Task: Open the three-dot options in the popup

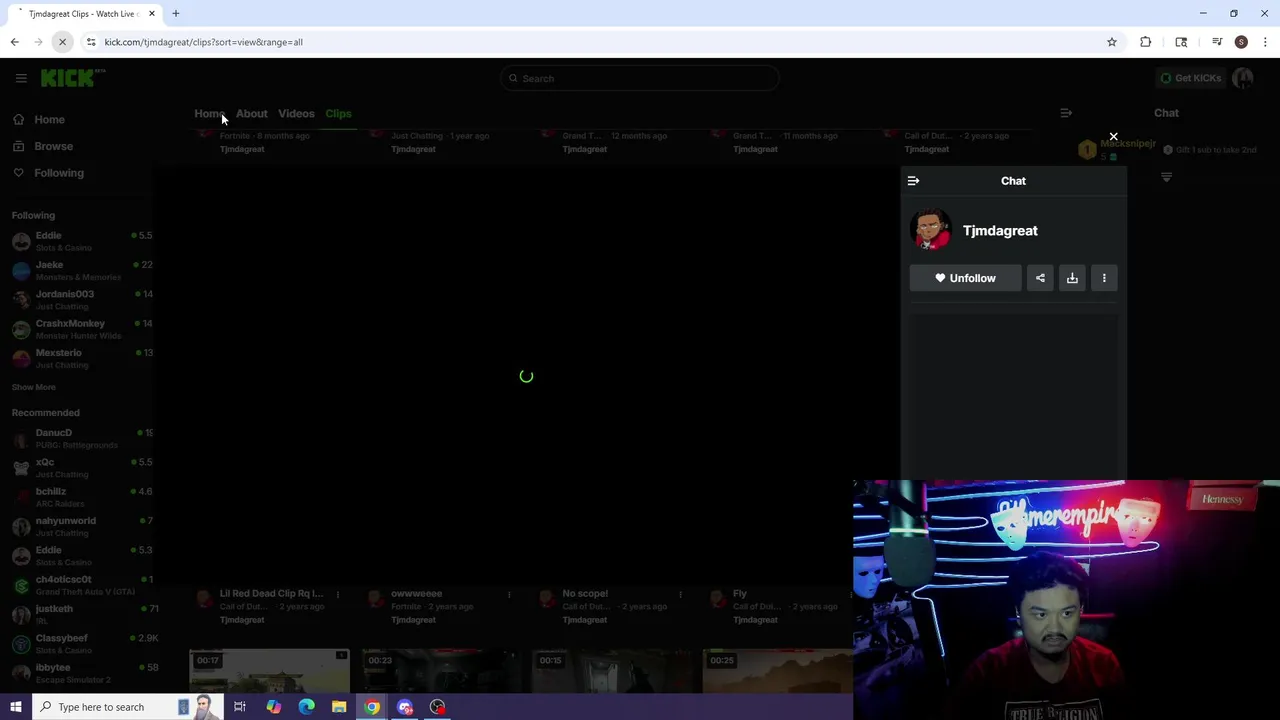Action: [1104, 278]
